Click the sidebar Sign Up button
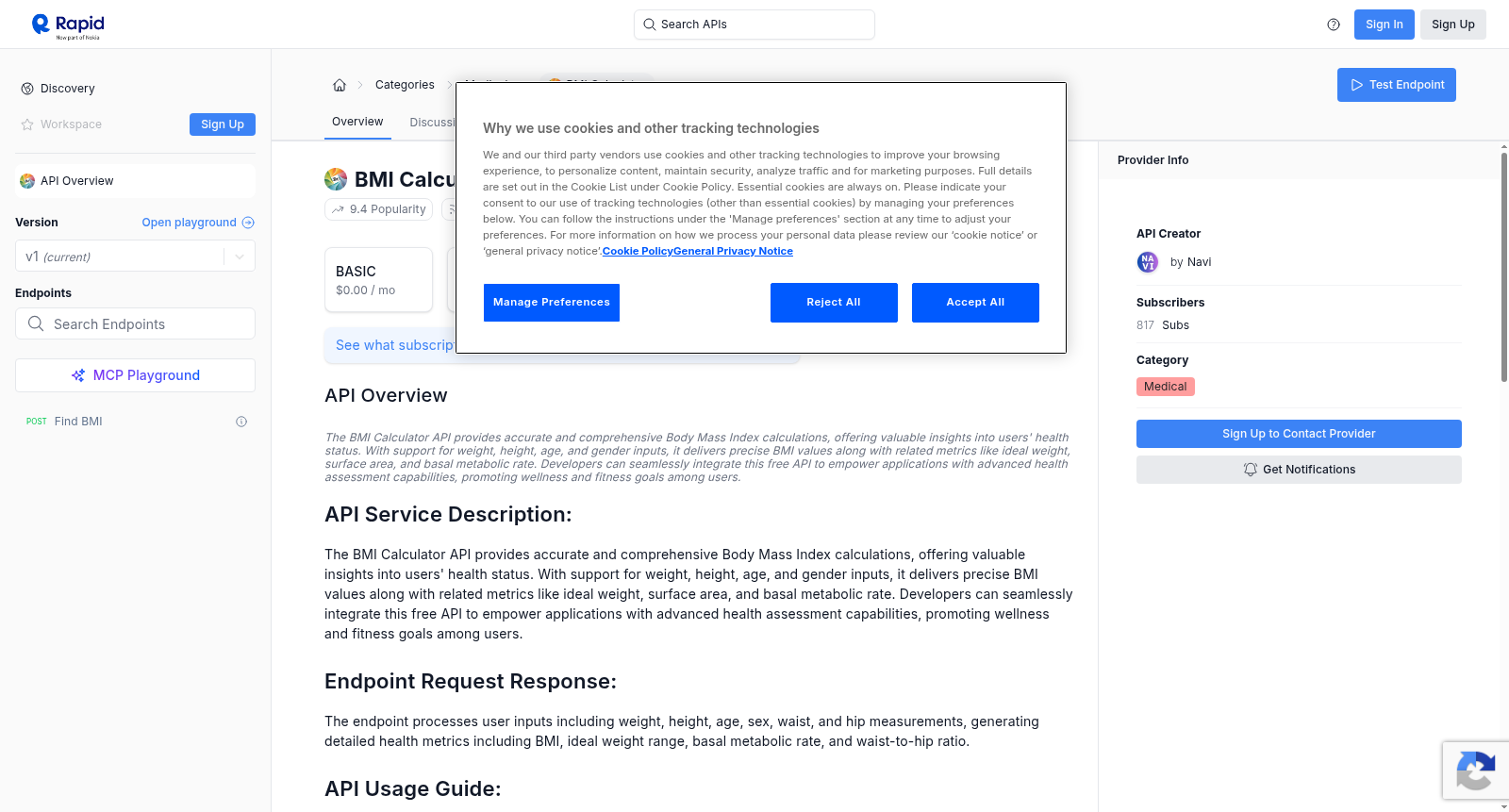This screenshot has height=812, width=1509. click(223, 124)
